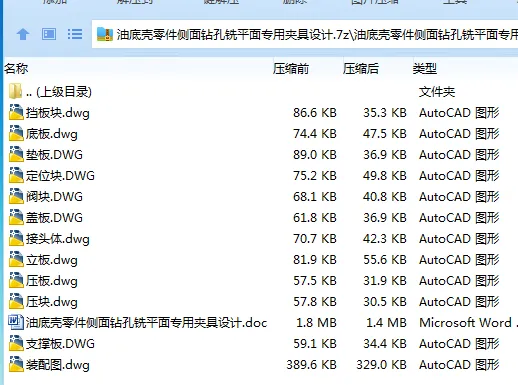Click the 329.0 KB compressed size of 装配图.dwg

click(x=381, y=365)
